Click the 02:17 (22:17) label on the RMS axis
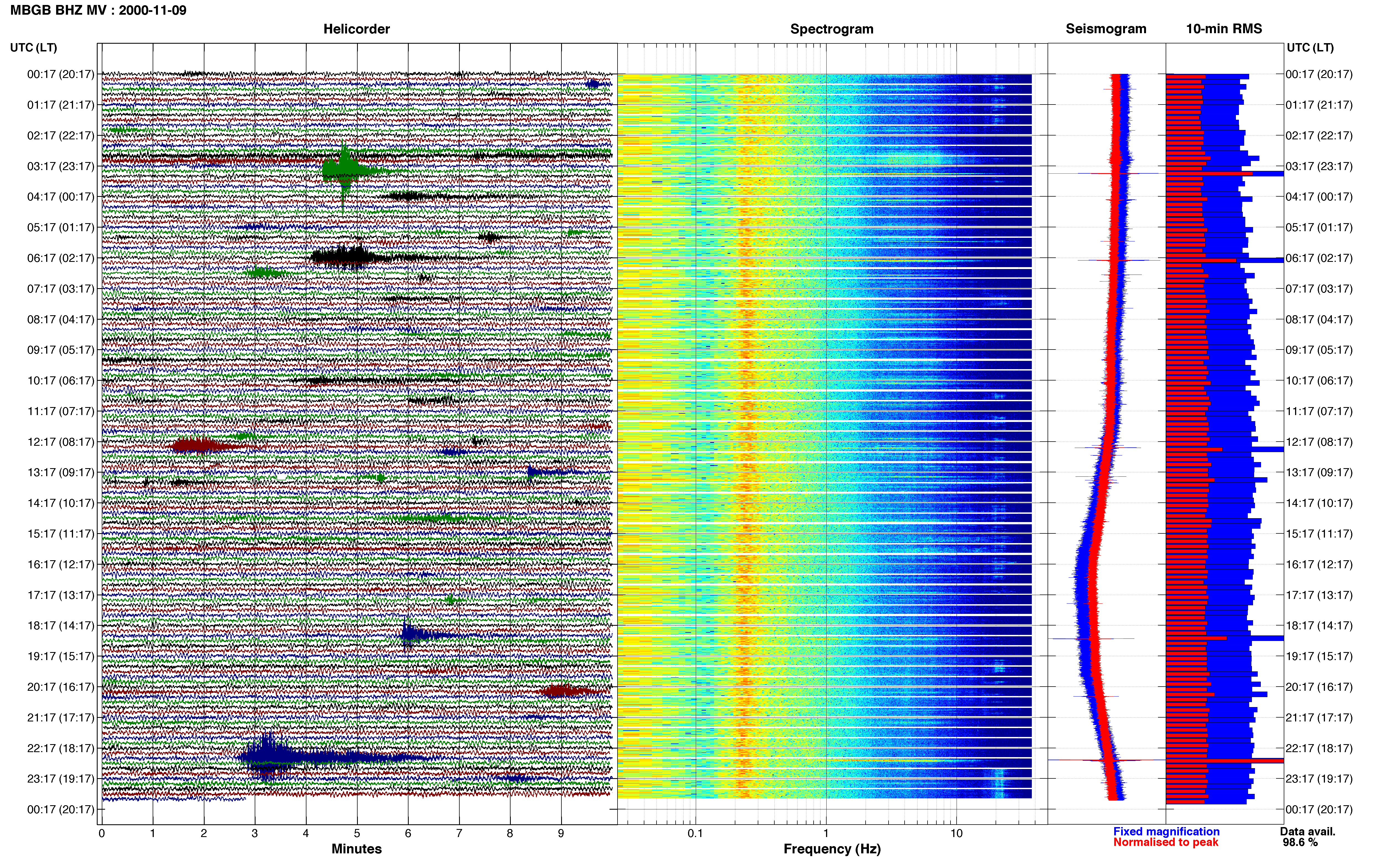 point(1319,136)
